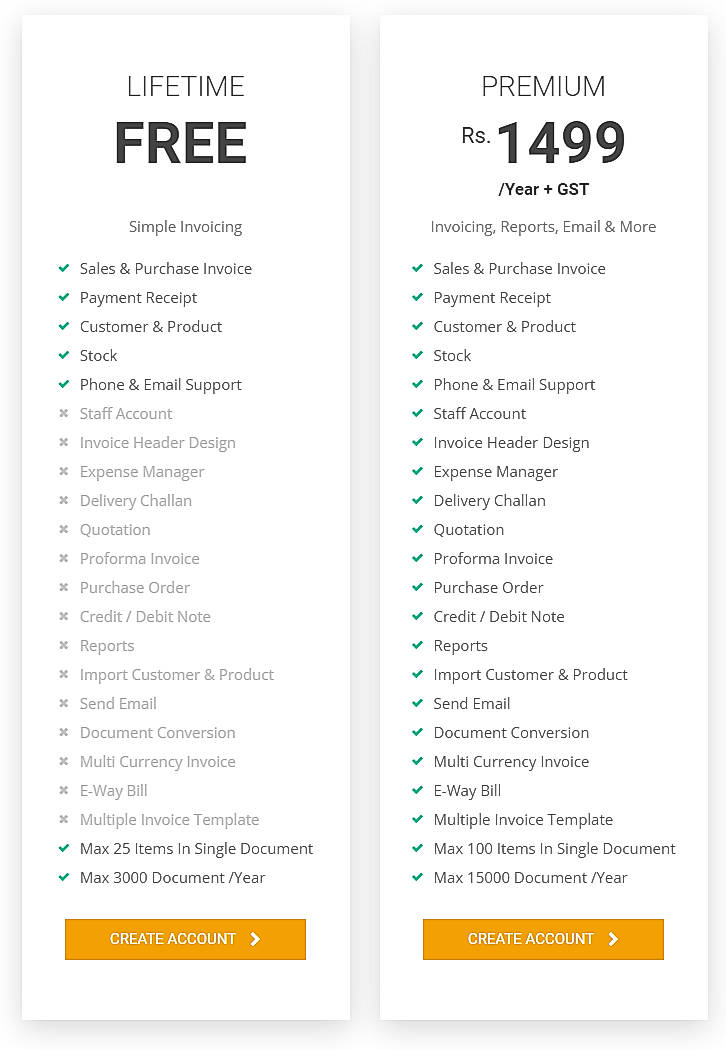Click the LIFETIME plan title

tap(185, 87)
